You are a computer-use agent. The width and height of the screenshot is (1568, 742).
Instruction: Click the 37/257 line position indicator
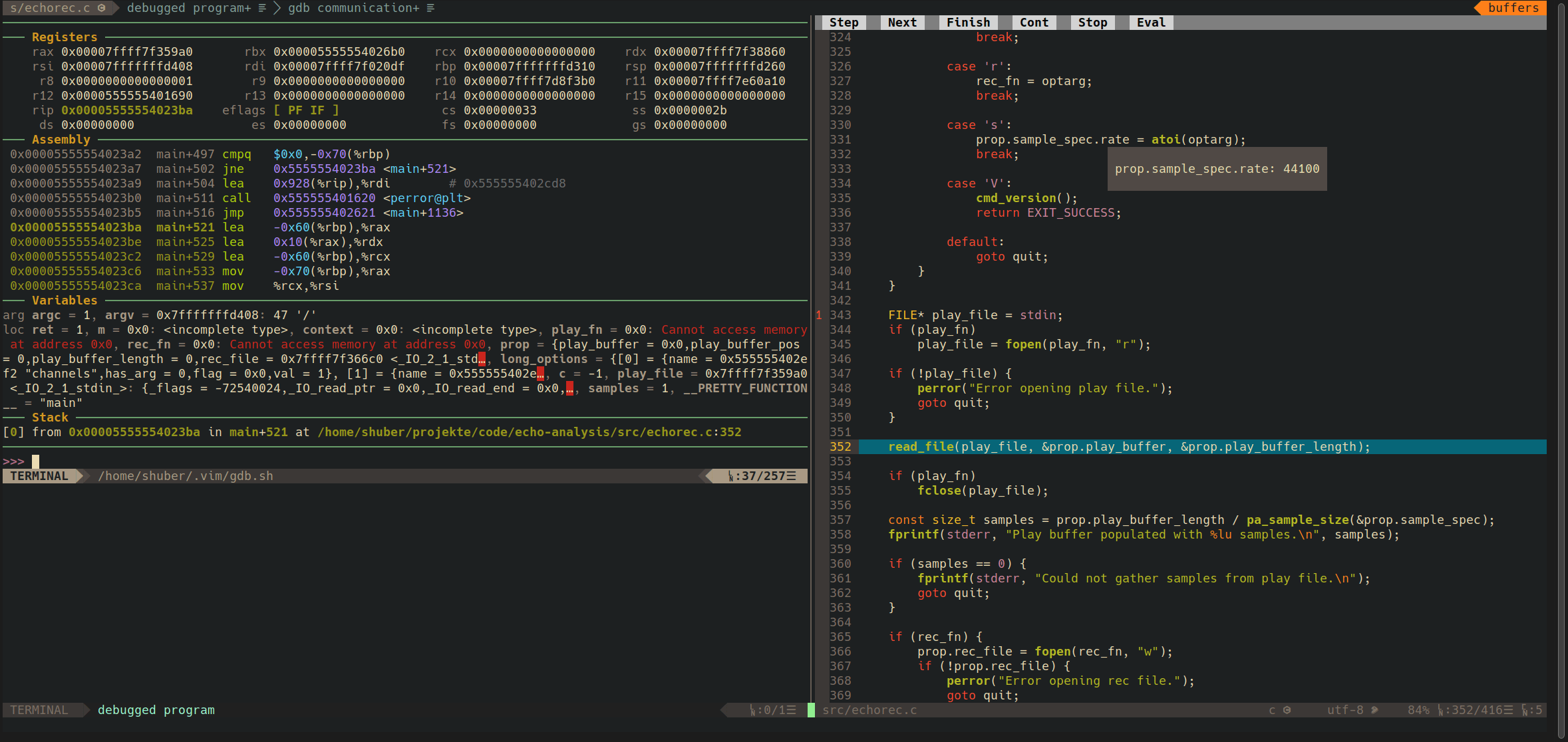click(762, 476)
